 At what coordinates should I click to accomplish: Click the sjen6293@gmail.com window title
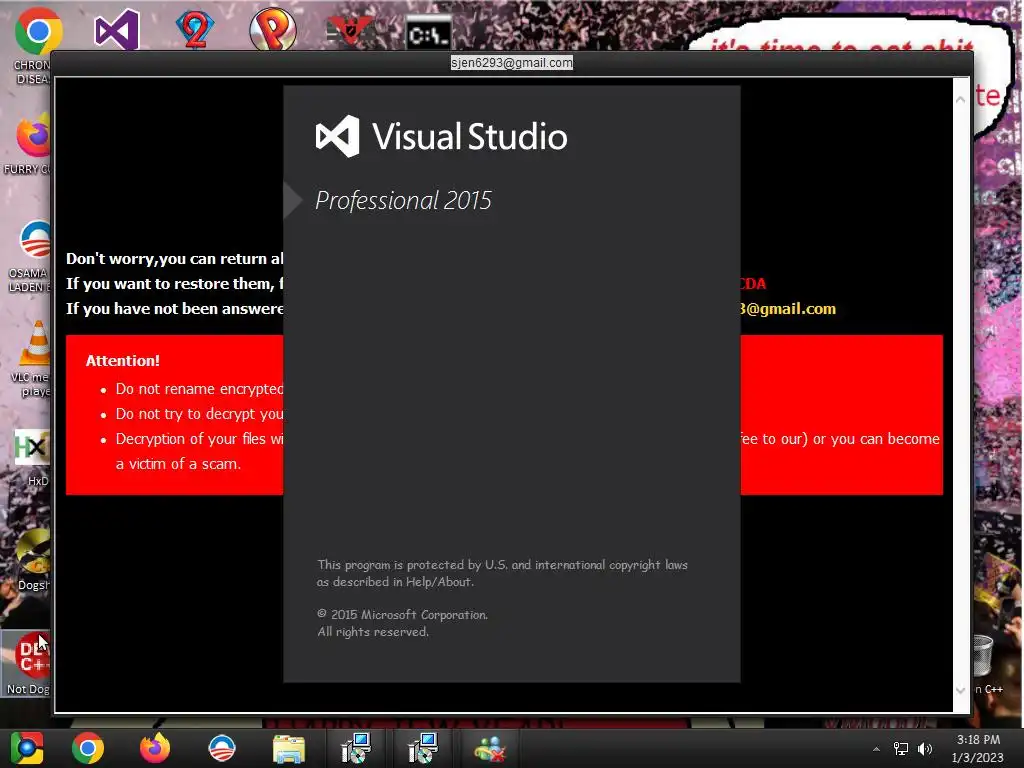coord(512,63)
